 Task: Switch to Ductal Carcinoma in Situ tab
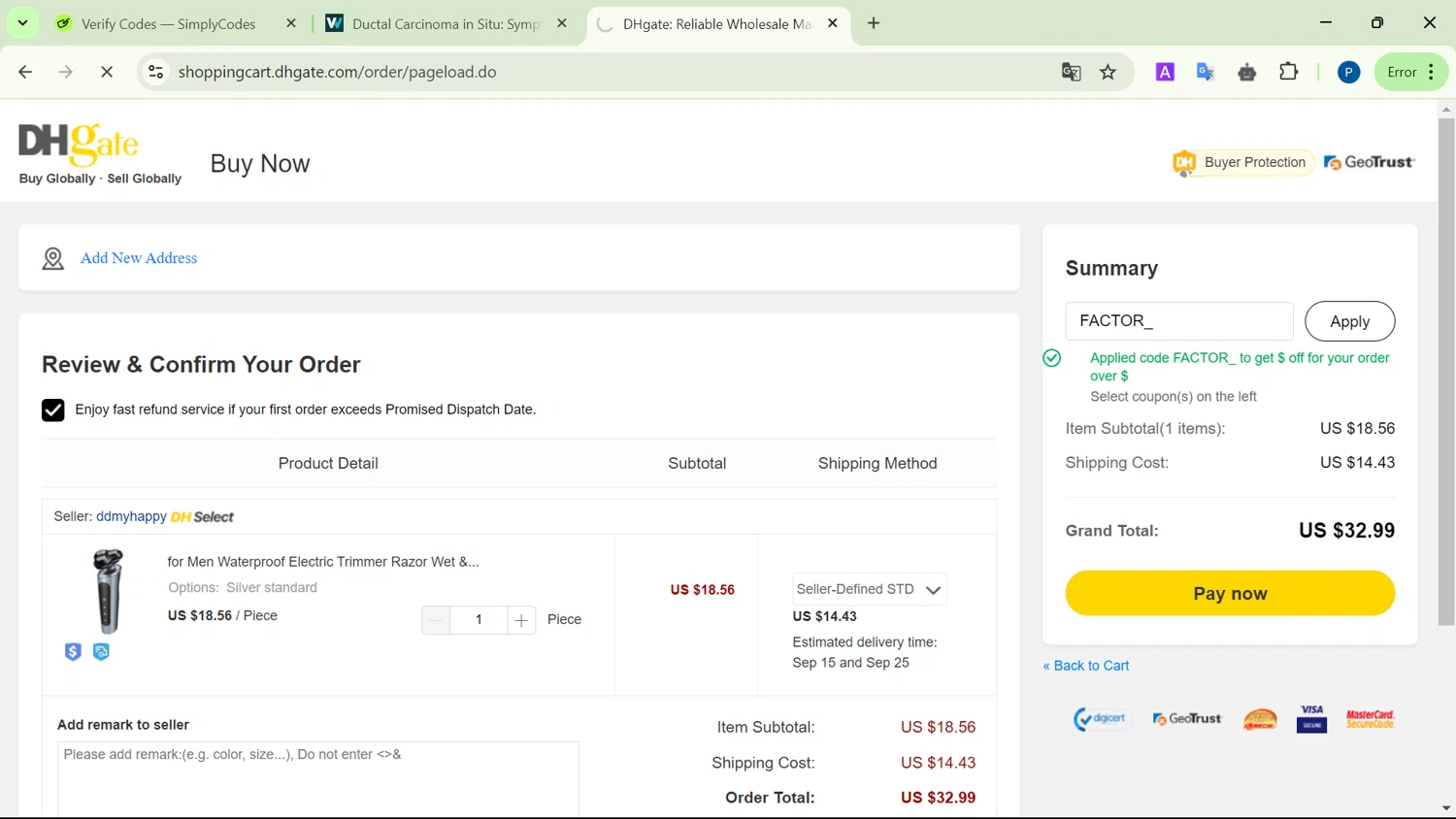coord(447,23)
